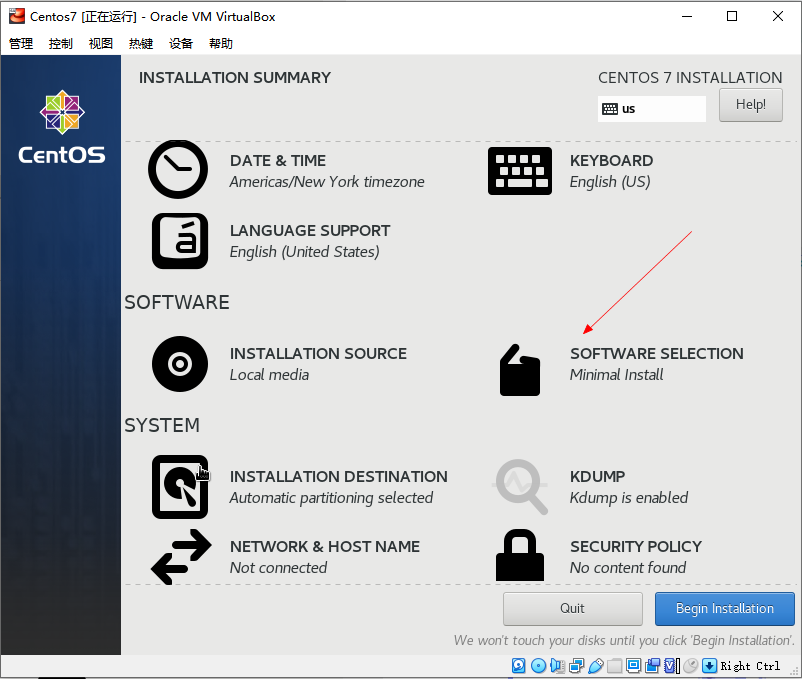Click Begin Installation button
The width and height of the screenshot is (802, 679).
tap(725, 608)
